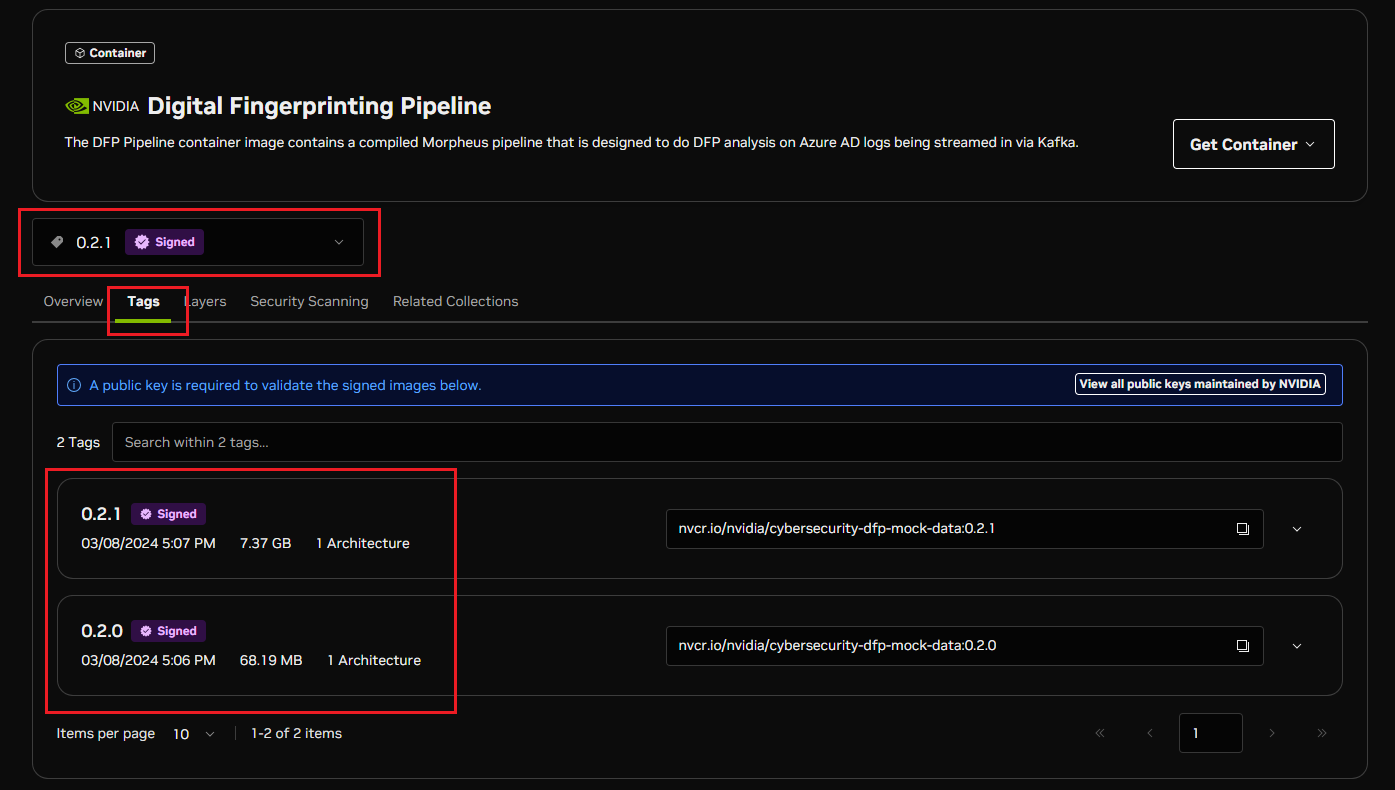
Task: Click 1 Architecture on tag 0.2.0
Action: pyautogui.click(x=374, y=660)
